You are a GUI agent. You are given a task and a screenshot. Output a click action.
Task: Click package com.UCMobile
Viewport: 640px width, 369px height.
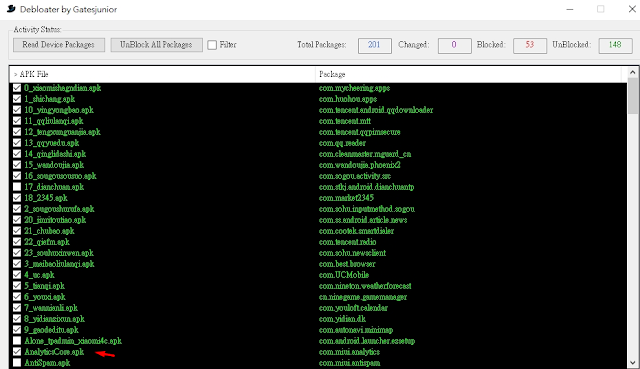(x=344, y=275)
